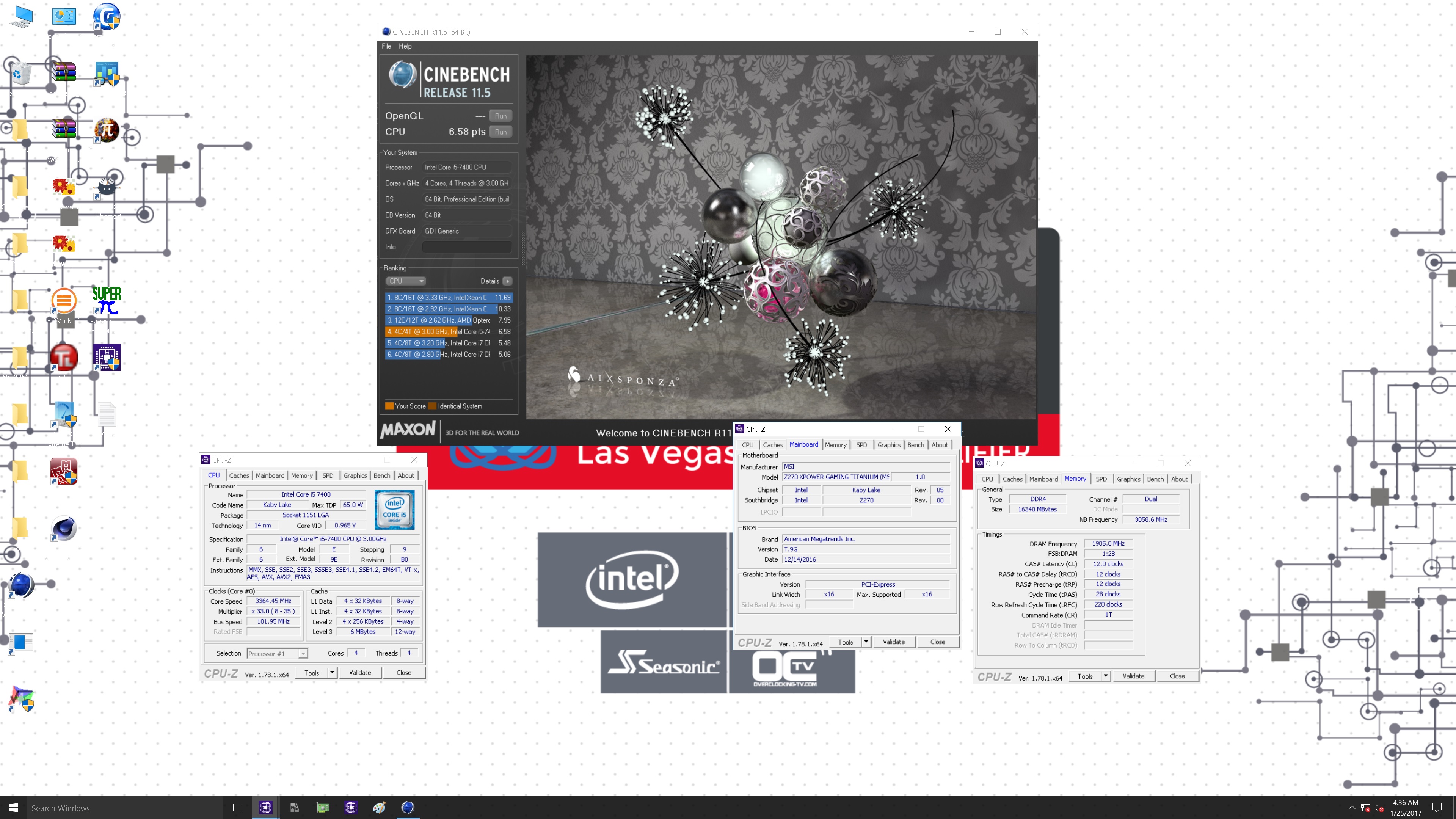Open the Recycle Bin desktop icon
The width and height of the screenshot is (1456, 819).
coord(22,74)
